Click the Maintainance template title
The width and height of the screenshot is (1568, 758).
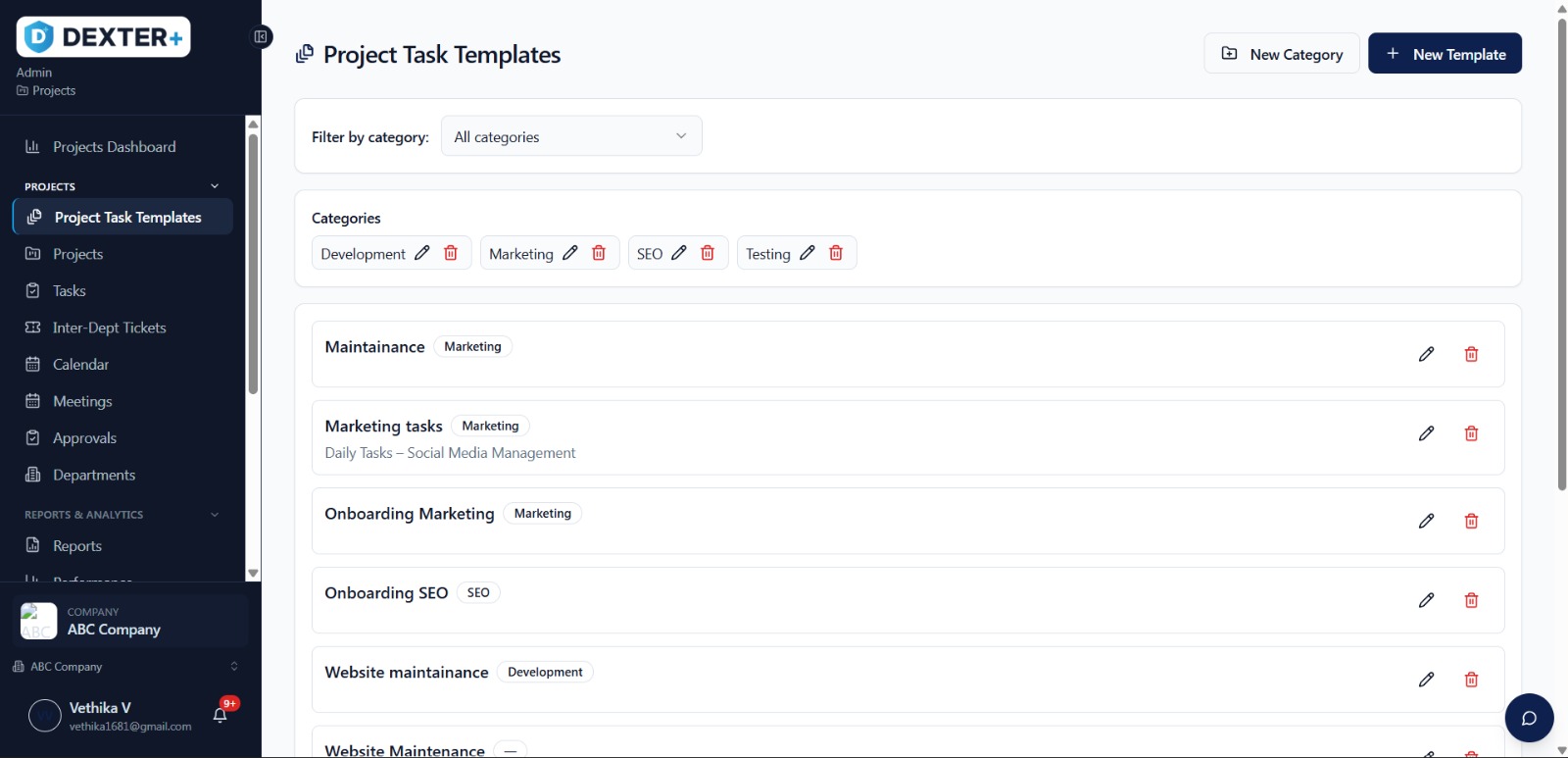click(374, 347)
